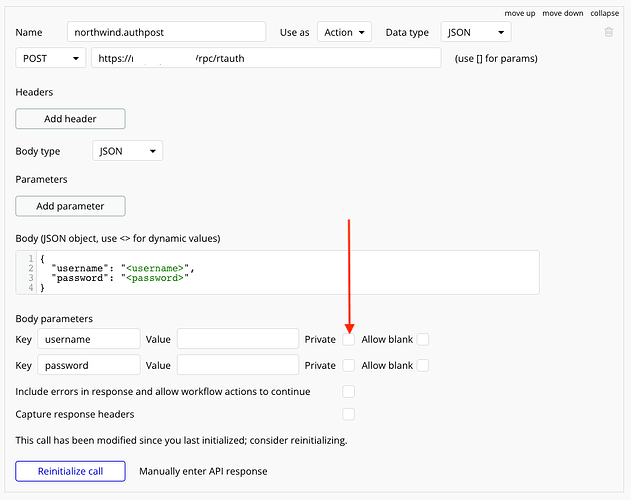The width and height of the screenshot is (631, 500).
Task: Click the "Headers" section label
Action: click(34, 92)
